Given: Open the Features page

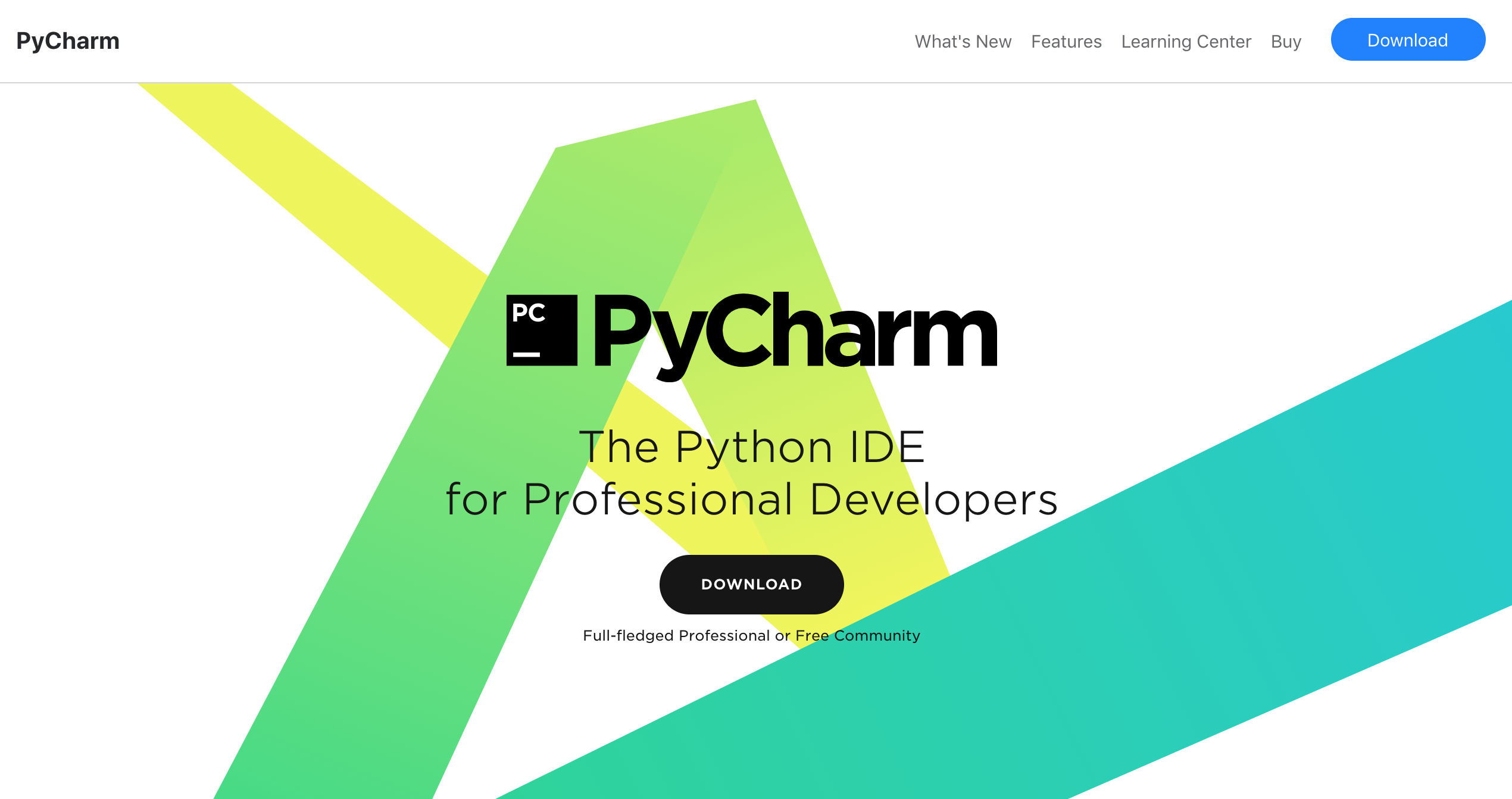Looking at the screenshot, I should 1067,41.
